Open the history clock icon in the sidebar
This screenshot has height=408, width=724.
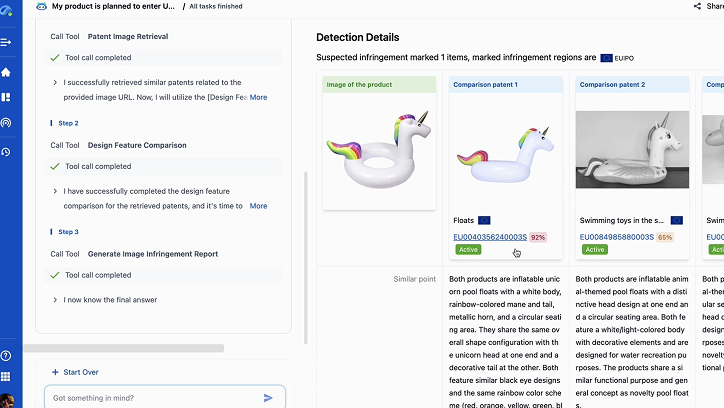pyautogui.click(x=6, y=152)
